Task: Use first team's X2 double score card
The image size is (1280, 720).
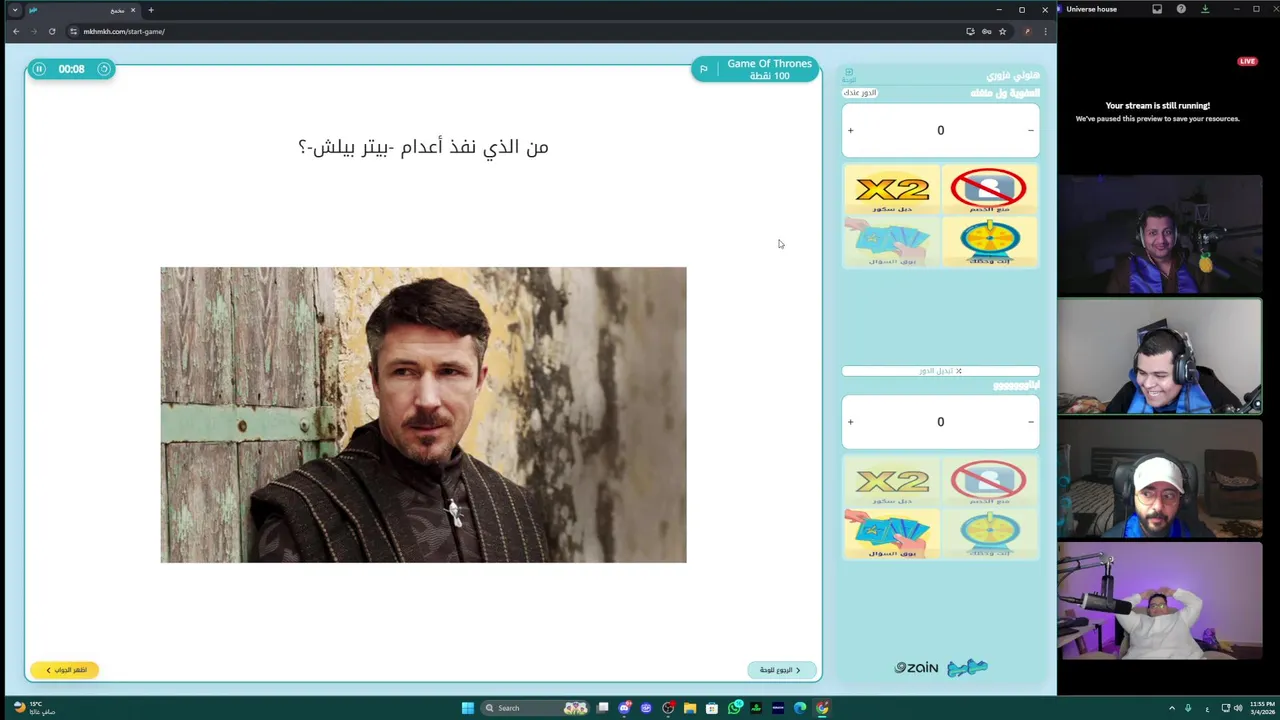Action: 892,190
